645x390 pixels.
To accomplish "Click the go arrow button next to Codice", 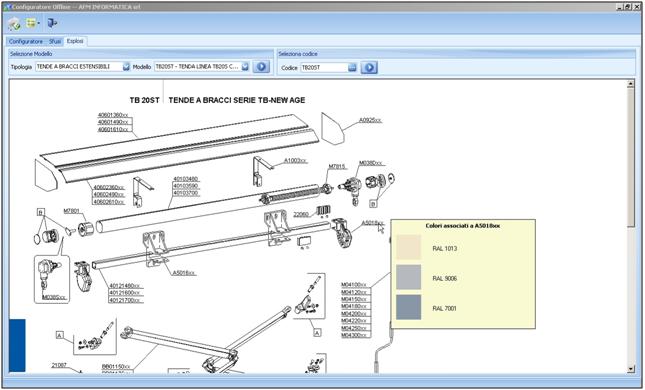I will tap(369, 67).
